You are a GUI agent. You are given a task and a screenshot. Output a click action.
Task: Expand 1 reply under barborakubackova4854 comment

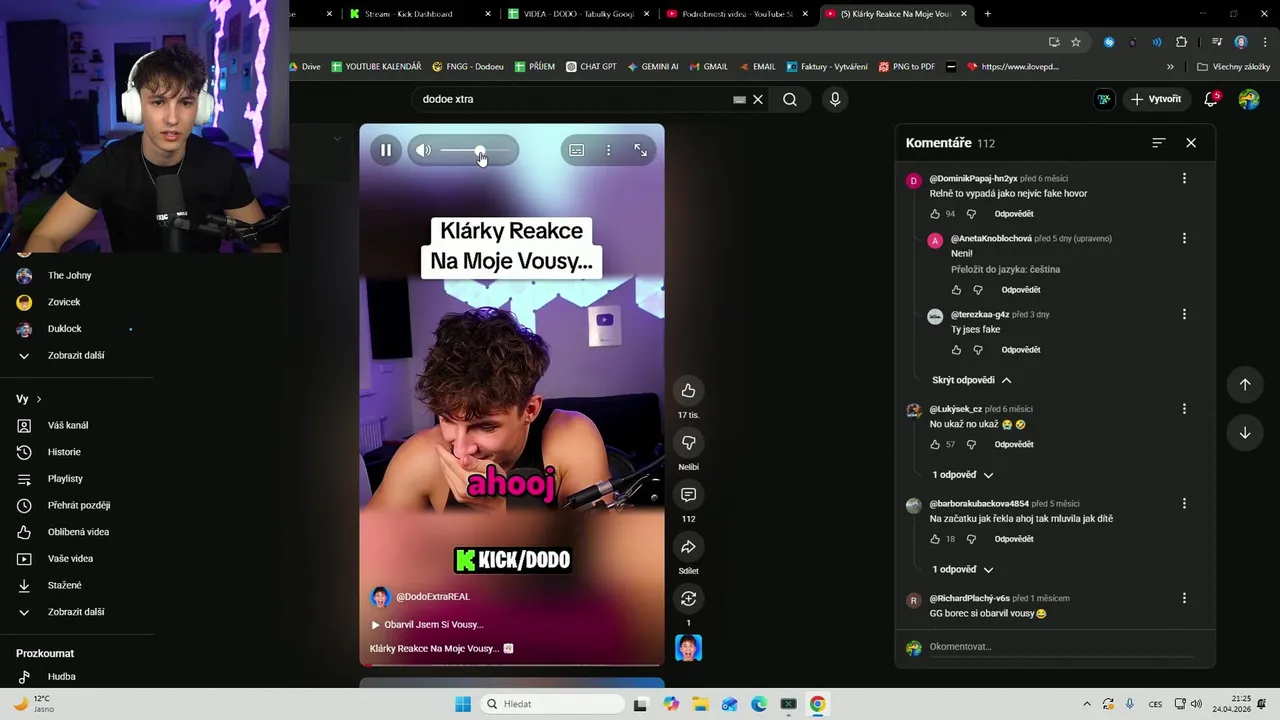[963, 569]
